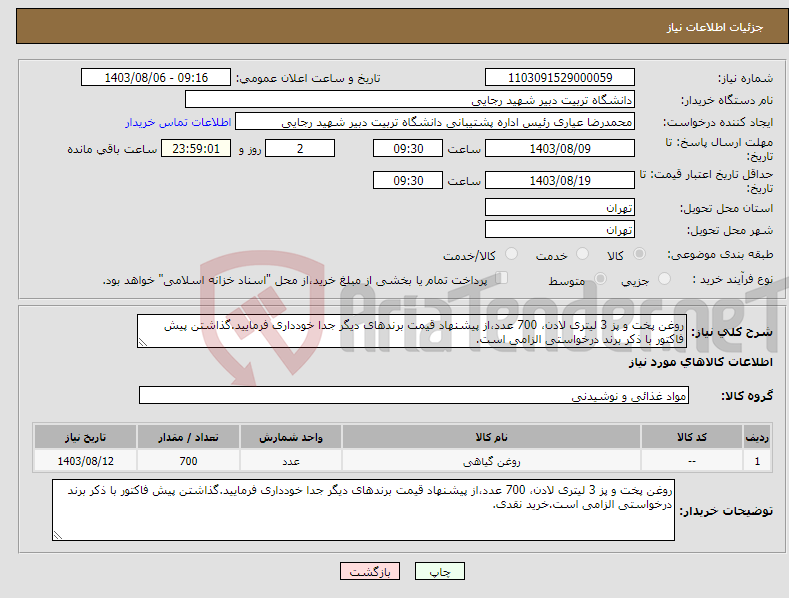Click the اطلاعات کالاهای مورد نیاز heading
Screen dimensions: 789x598
(700, 362)
